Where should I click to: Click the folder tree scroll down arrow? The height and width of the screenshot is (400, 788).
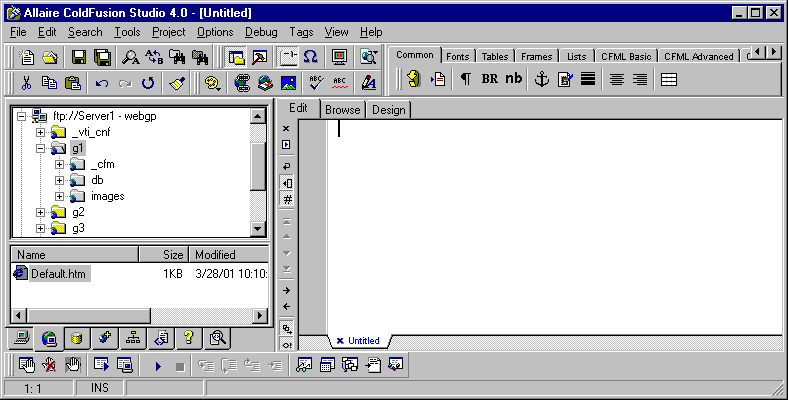pos(258,229)
